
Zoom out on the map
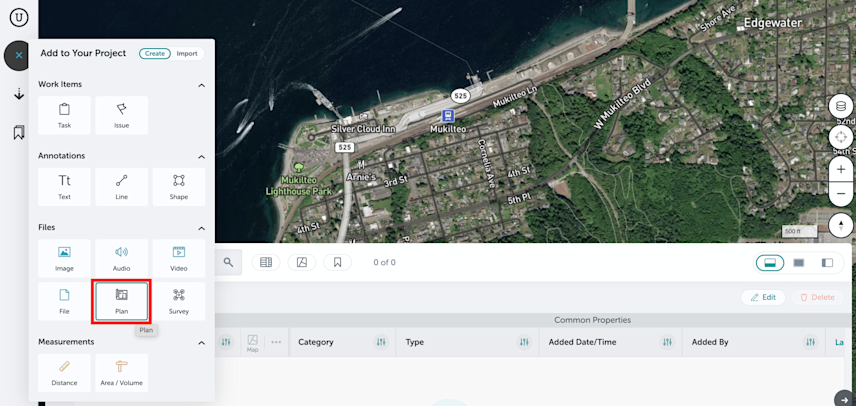pos(841,193)
